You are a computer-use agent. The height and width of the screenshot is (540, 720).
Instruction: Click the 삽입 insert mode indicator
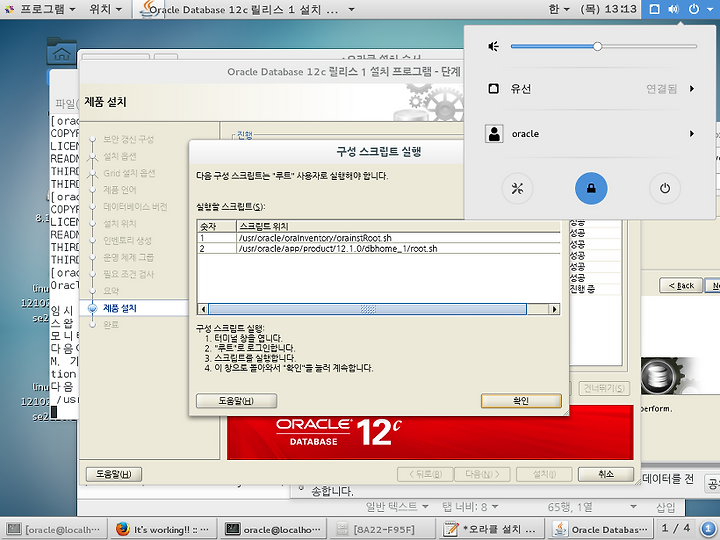(665, 506)
